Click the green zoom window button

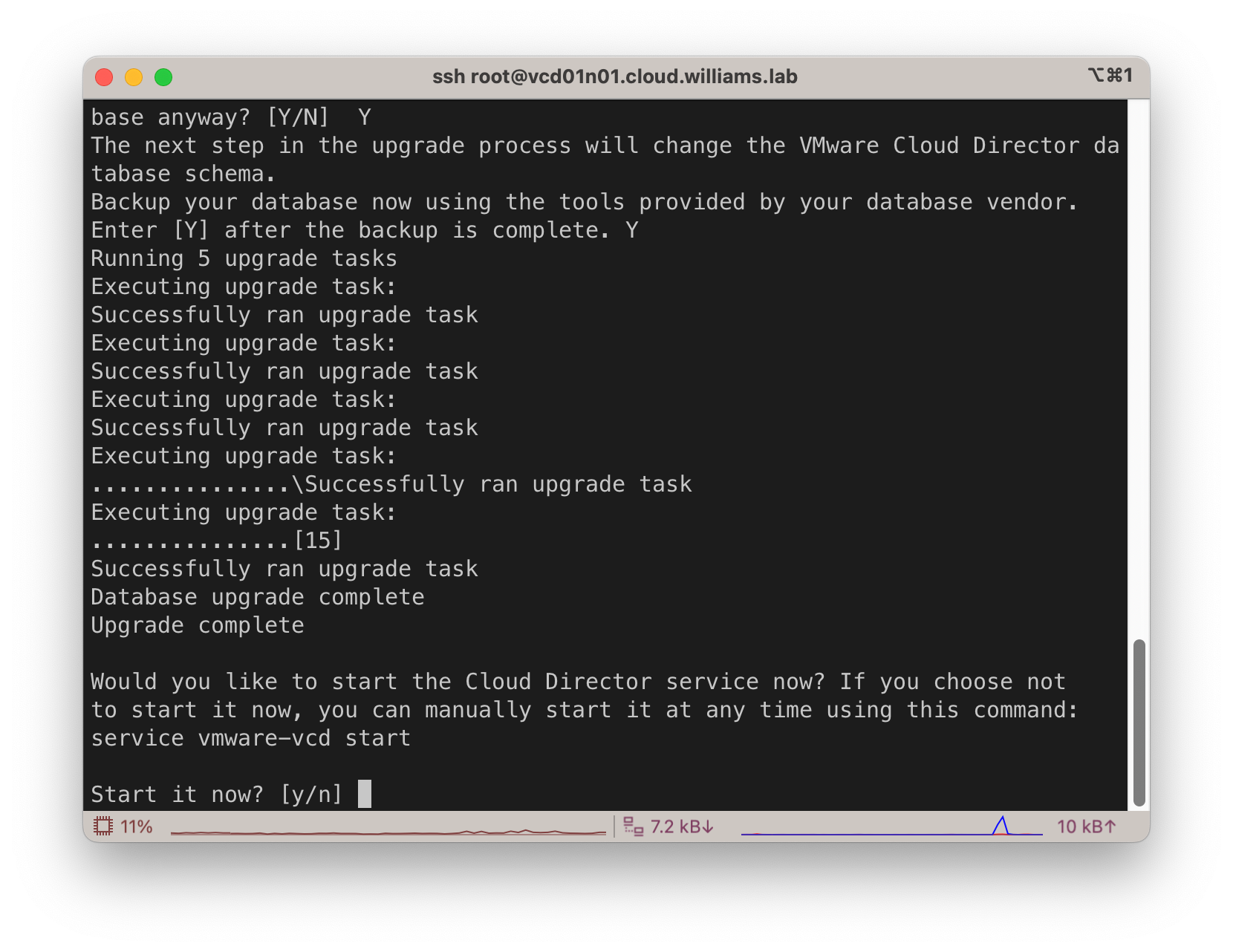pyautogui.click(x=163, y=77)
